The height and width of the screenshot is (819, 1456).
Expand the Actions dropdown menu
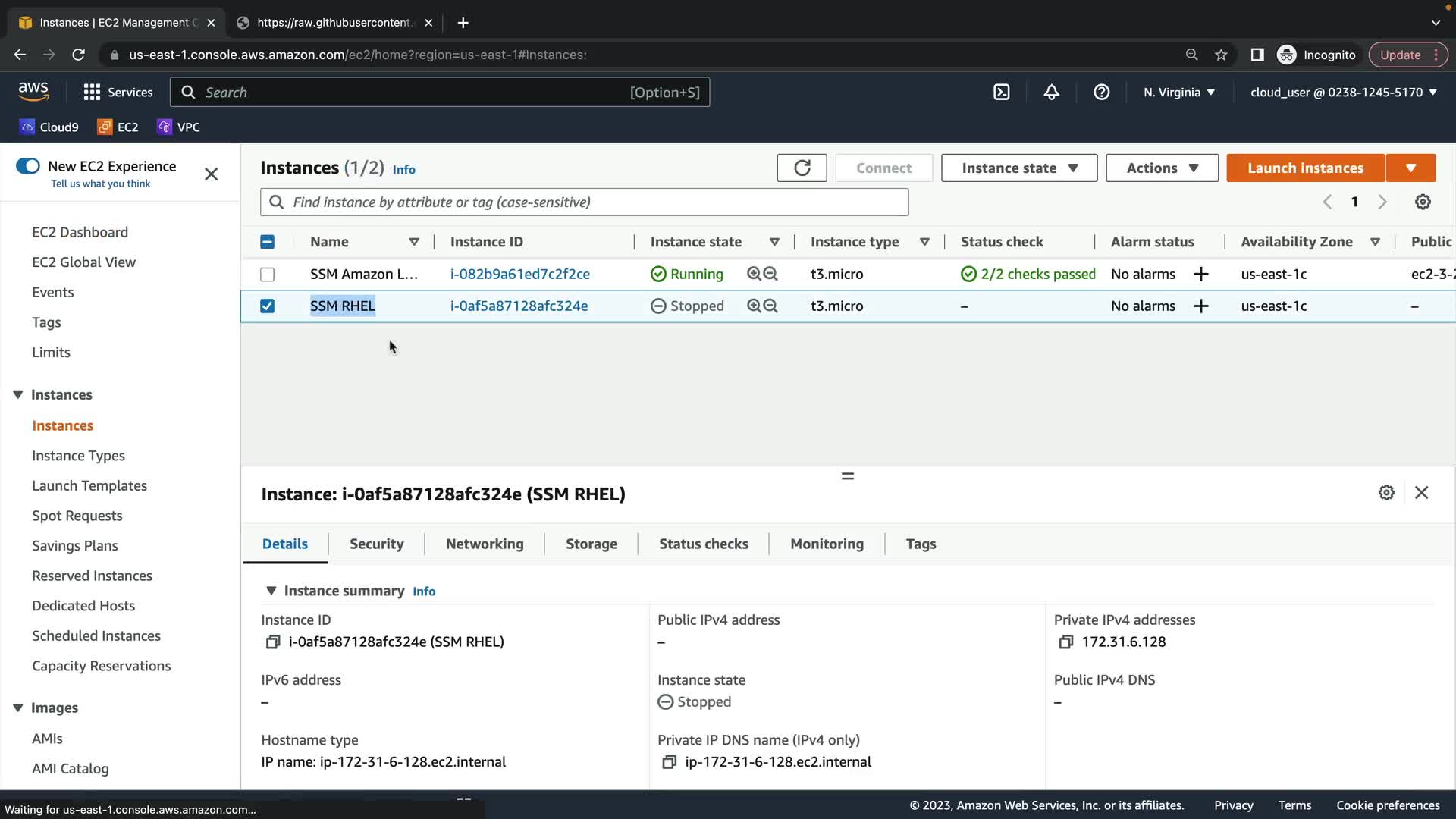1161,168
